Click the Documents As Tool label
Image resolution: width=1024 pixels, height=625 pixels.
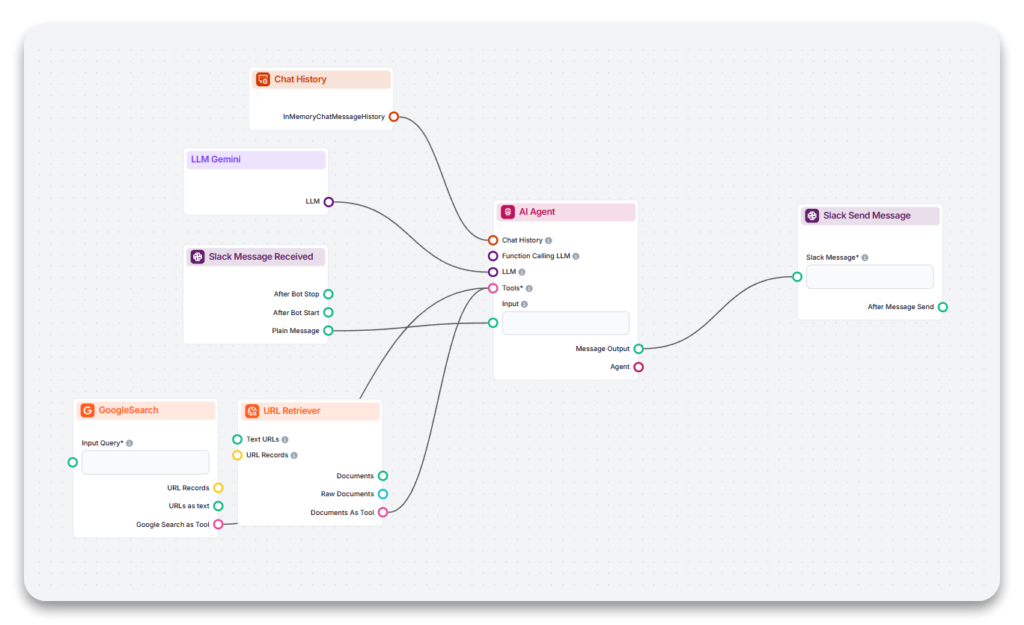point(342,513)
